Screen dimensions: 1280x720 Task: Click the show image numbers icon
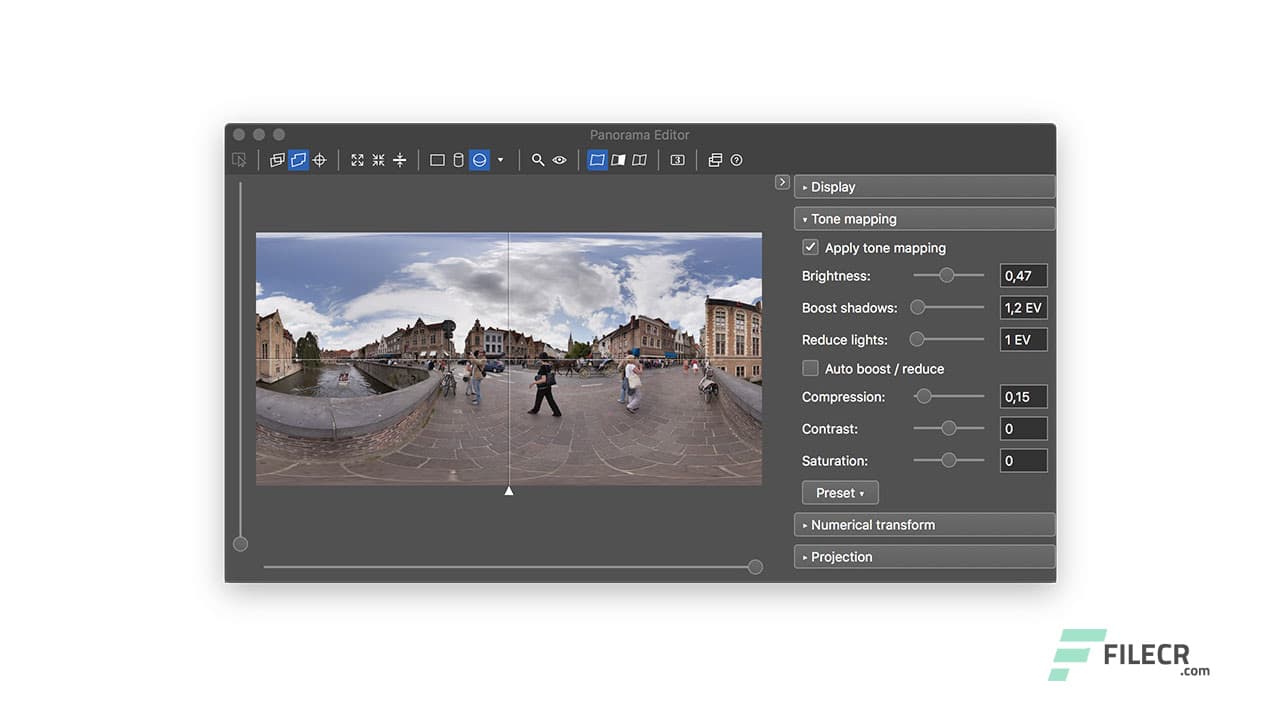677,159
